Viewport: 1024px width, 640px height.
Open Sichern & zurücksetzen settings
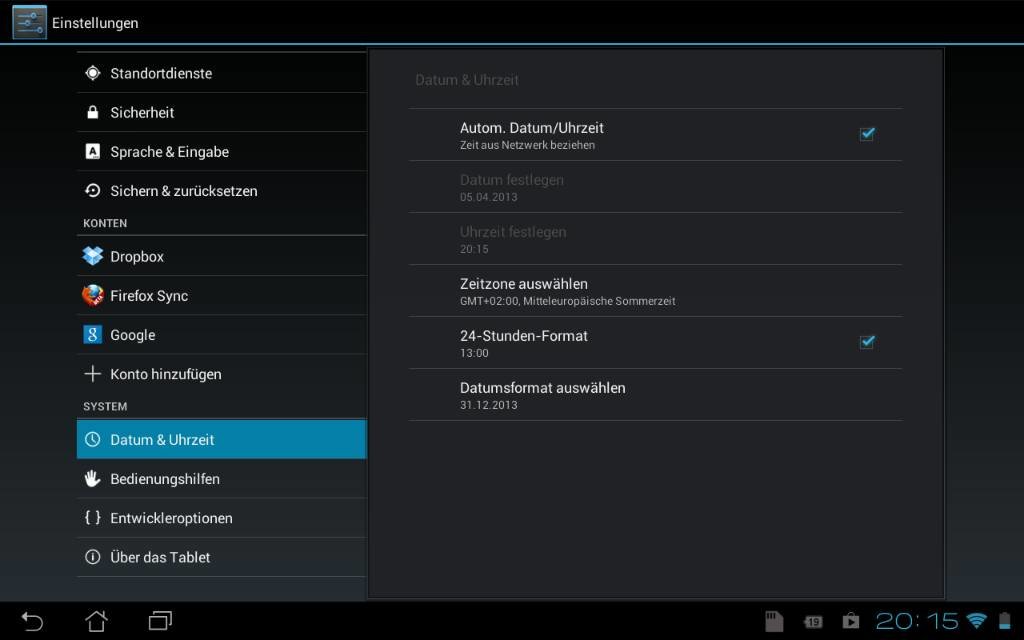coord(221,191)
